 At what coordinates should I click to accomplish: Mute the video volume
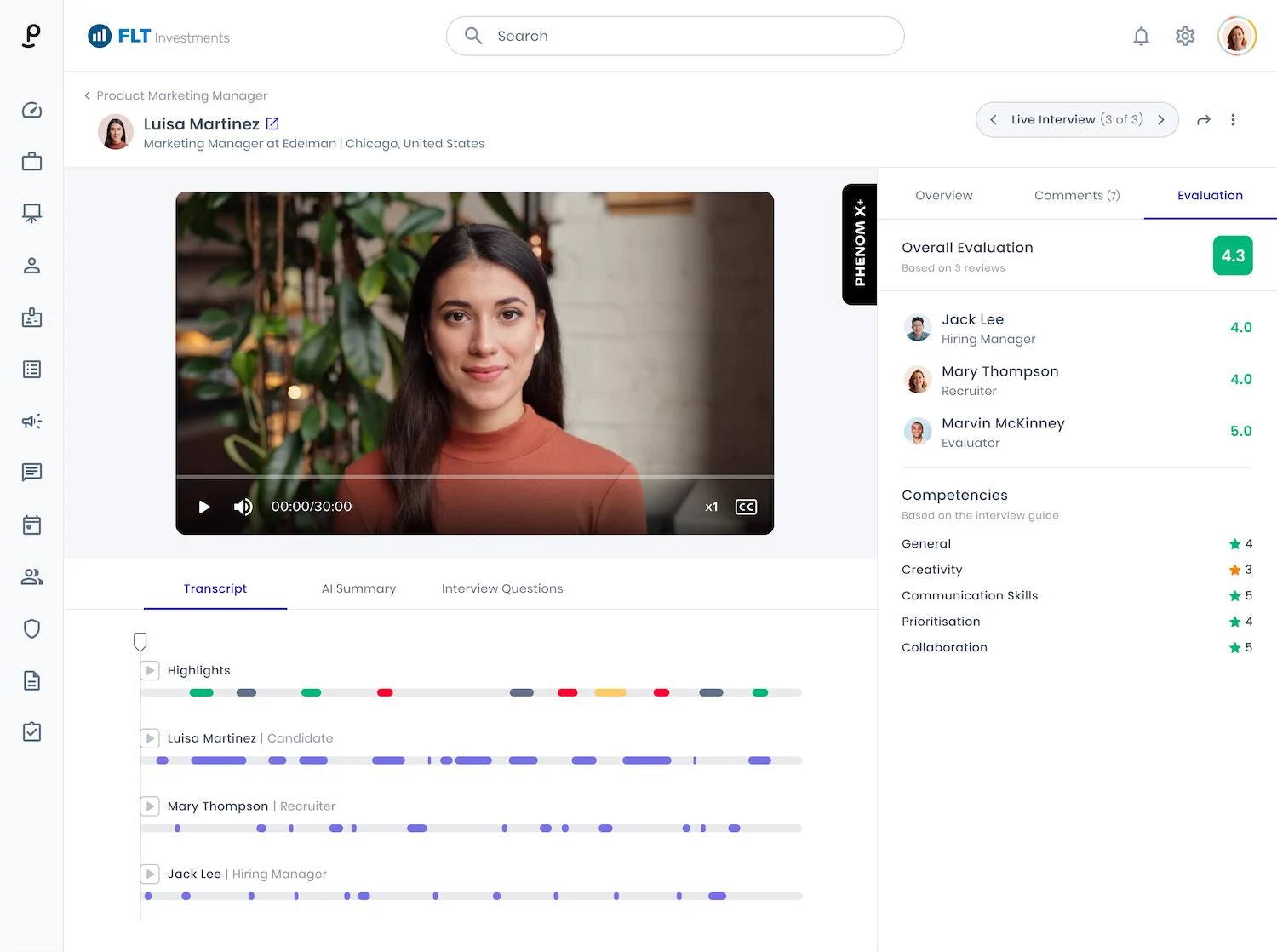(243, 507)
